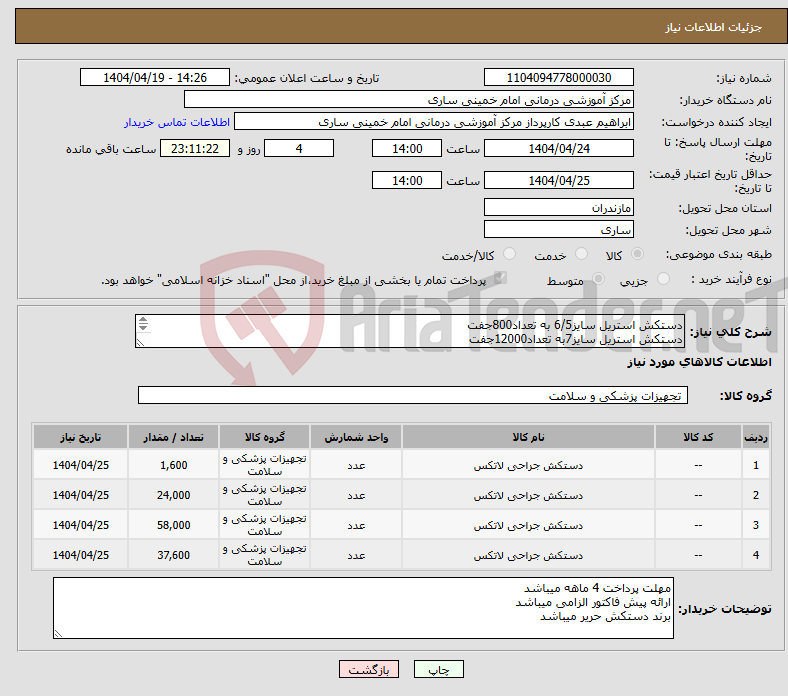Click the unit عدد in row 2
The height and width of the screenshot is (696, 788).
[356, 495]
